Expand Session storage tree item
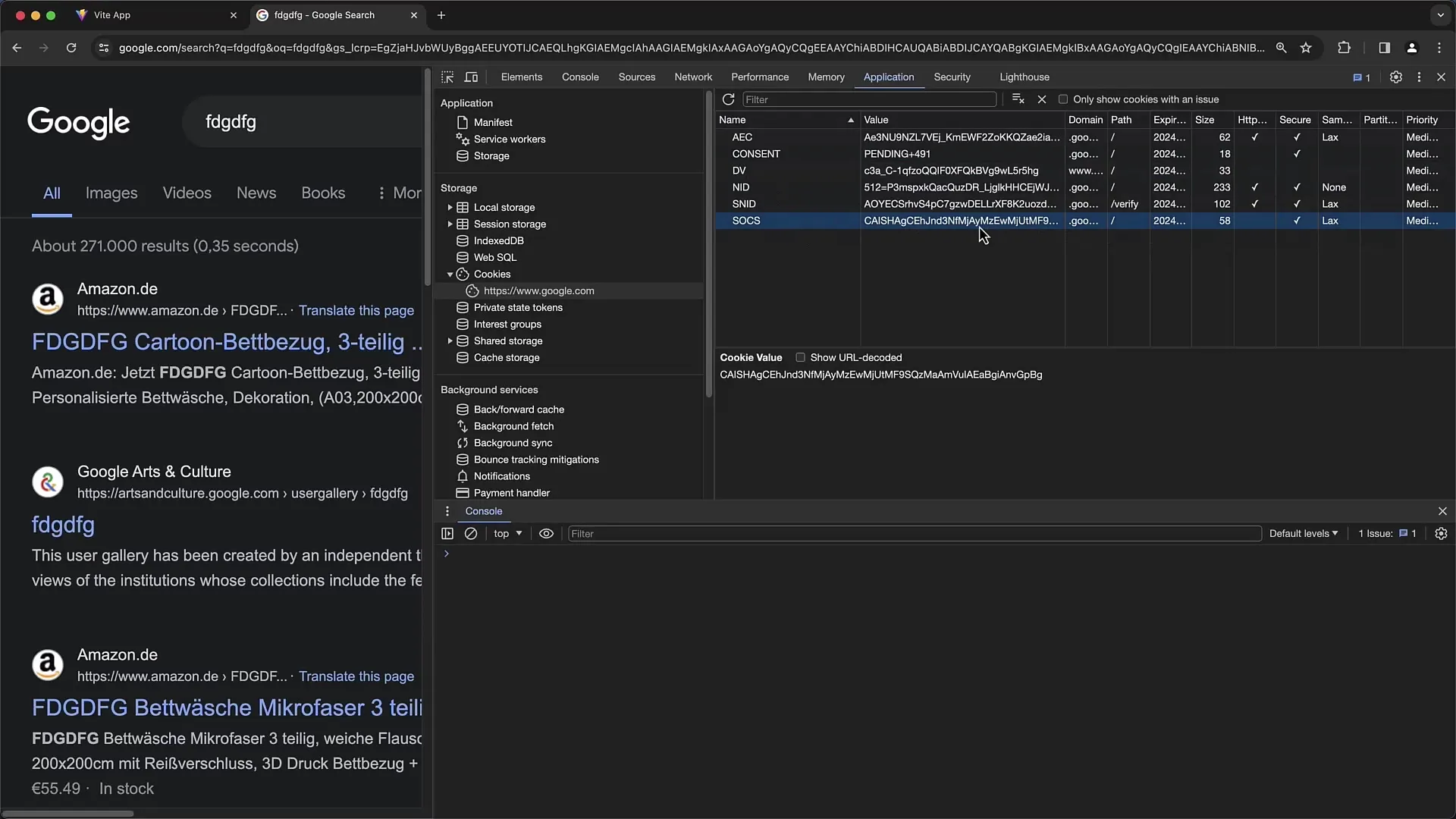Viewport: 1456px width, 819px height. (450, 224)
